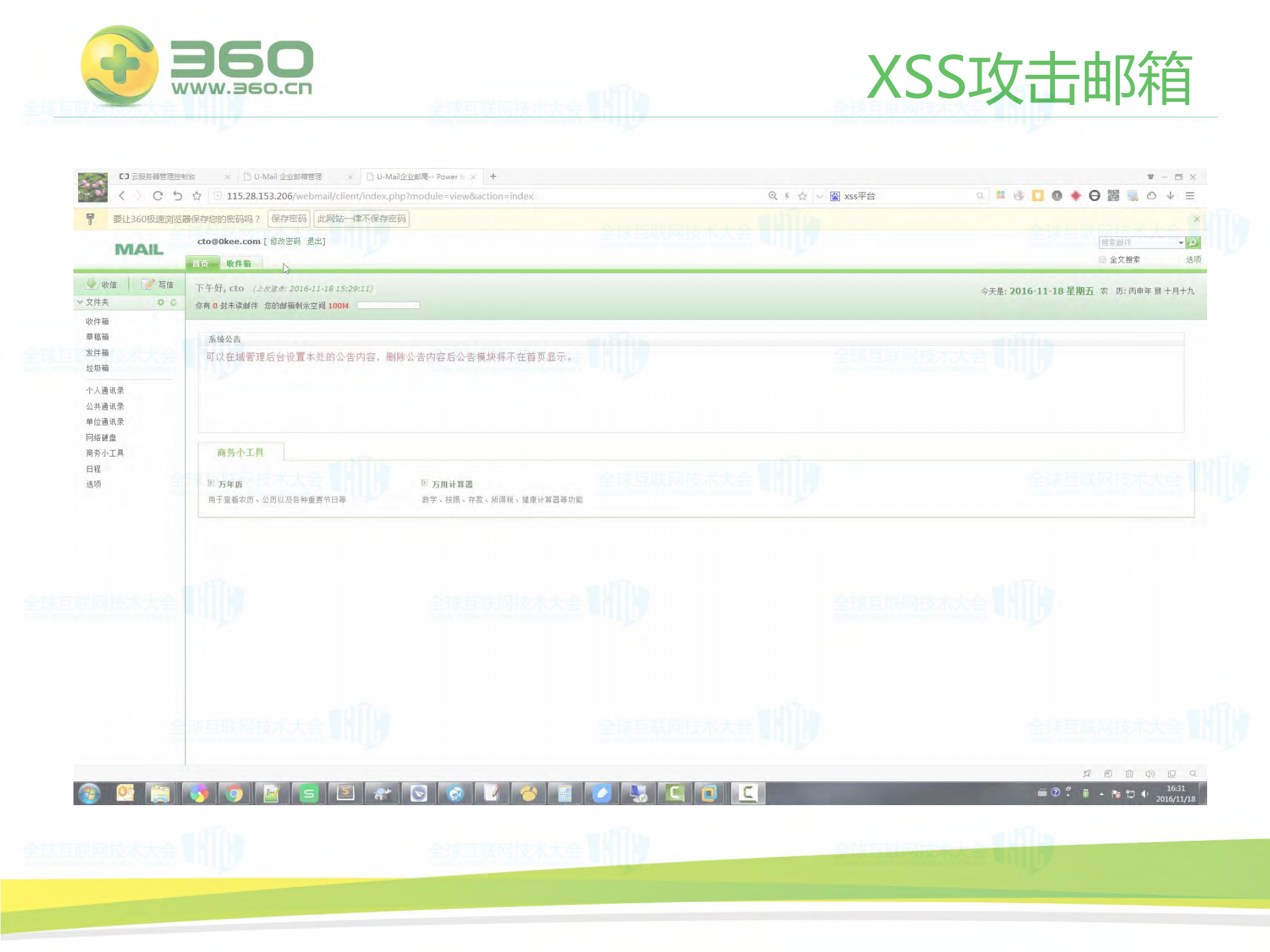This screenshot has height=952, width=1270.
Task: Collapse the 文件夹 section chevron
Action: [80, 302]
